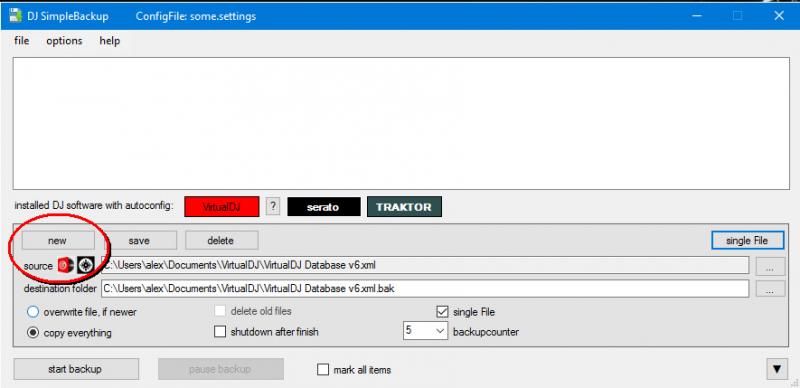Click the TRAKTOR autoconfig button
Screen dimensions: 800x388
coord(404,207)
